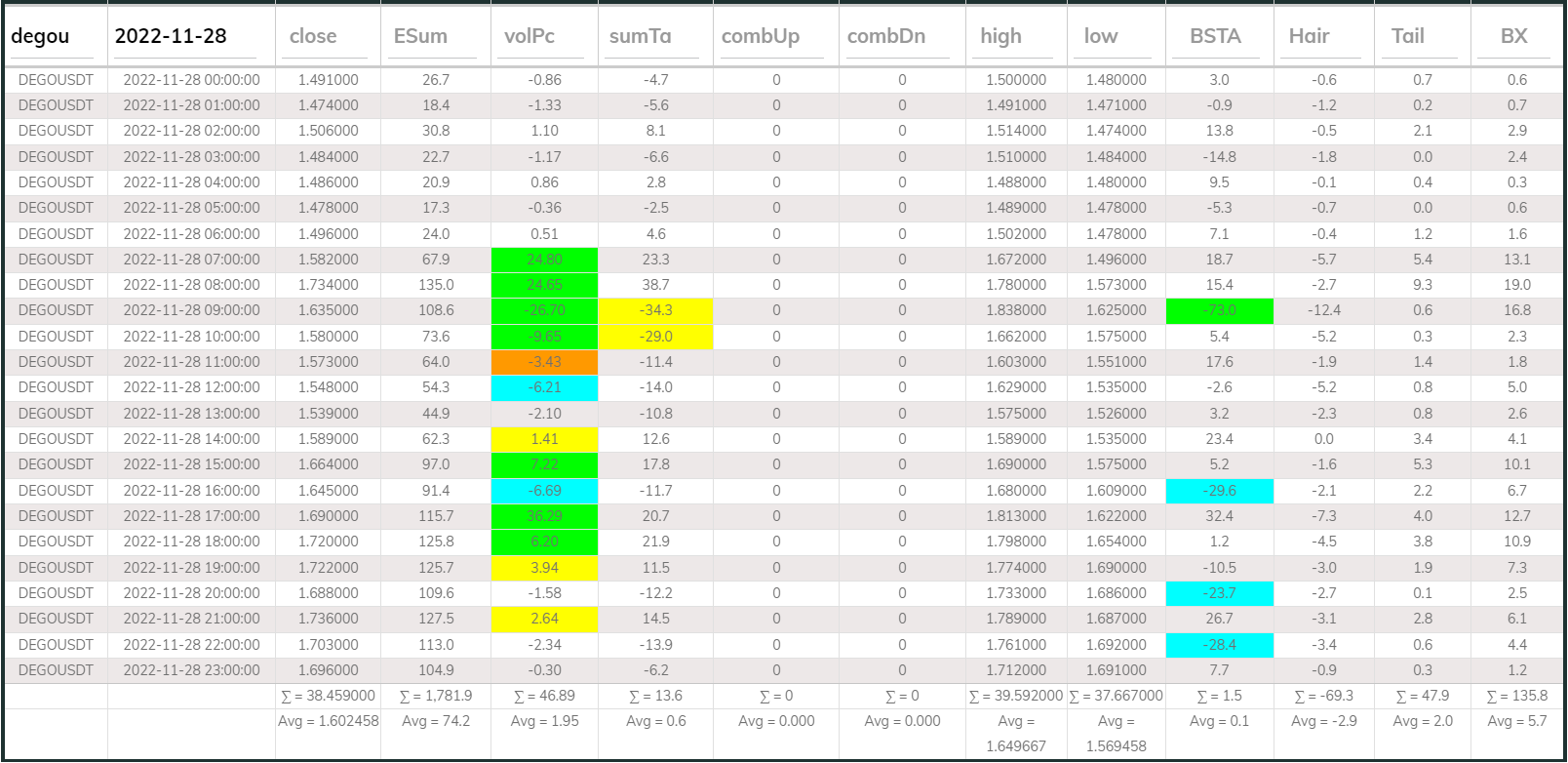Select the orange volPc cell -3.43
Image resolution: width=1568 pixels, height=763 pixels.
544,362
